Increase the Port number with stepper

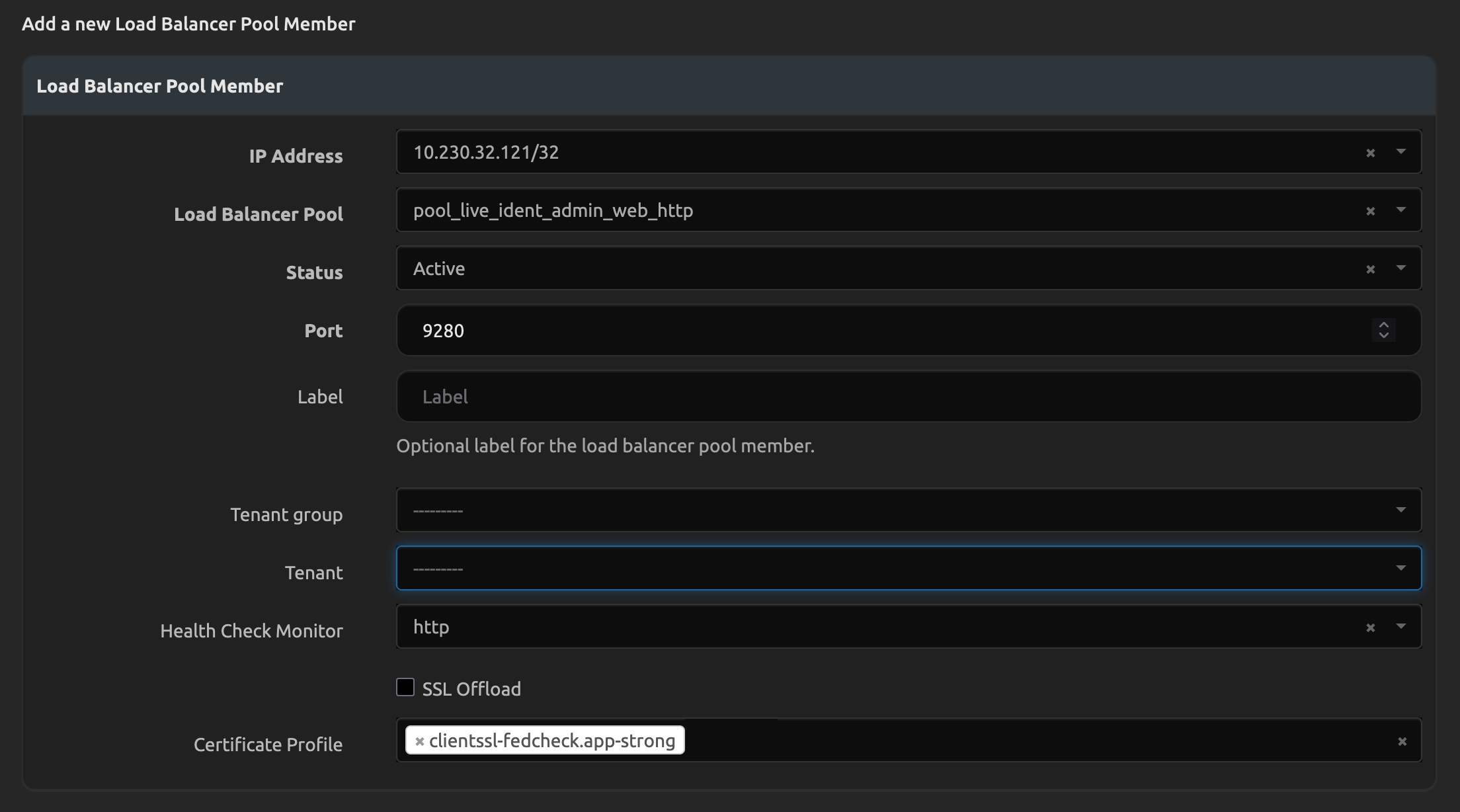[x=1383, y=325]
